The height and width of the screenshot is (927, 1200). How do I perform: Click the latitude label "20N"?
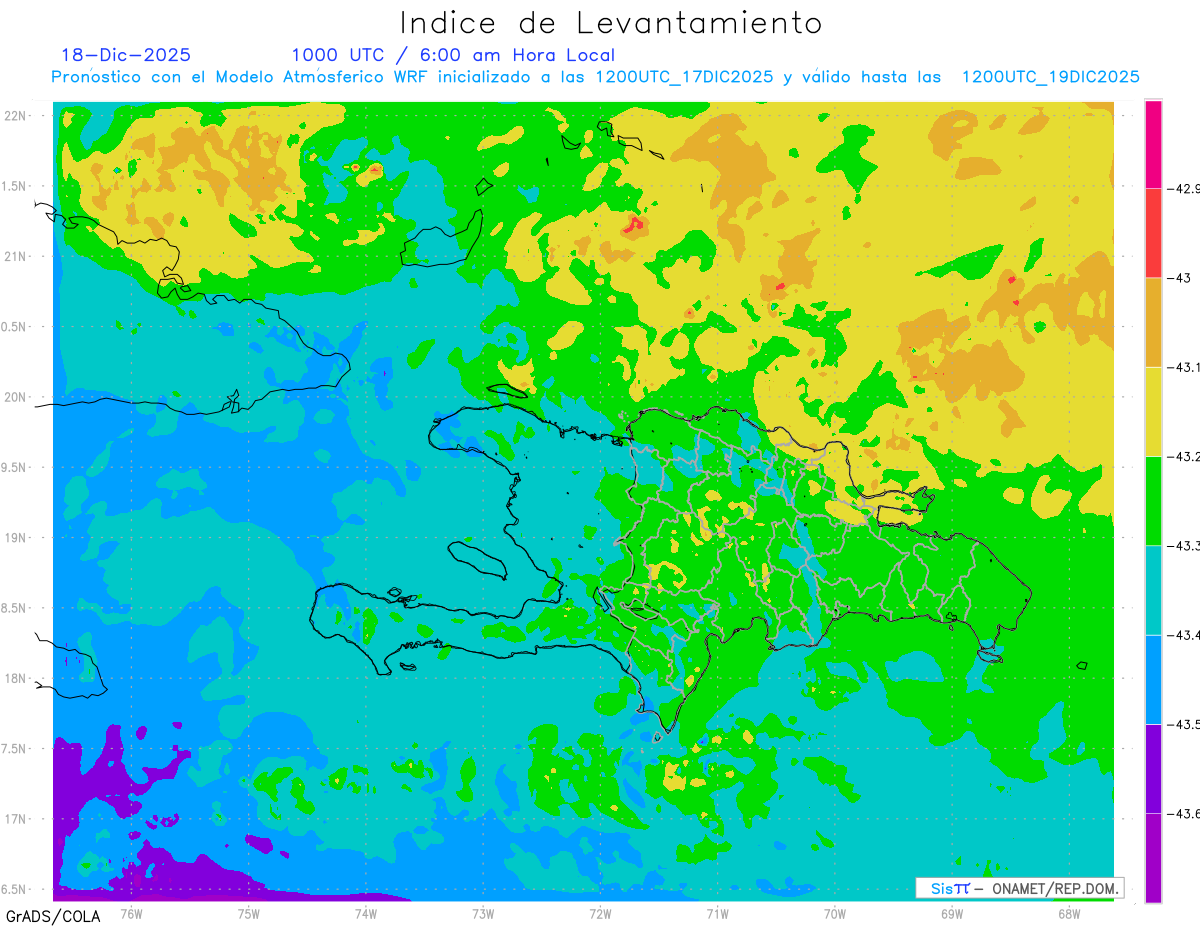tap(17, 397)
